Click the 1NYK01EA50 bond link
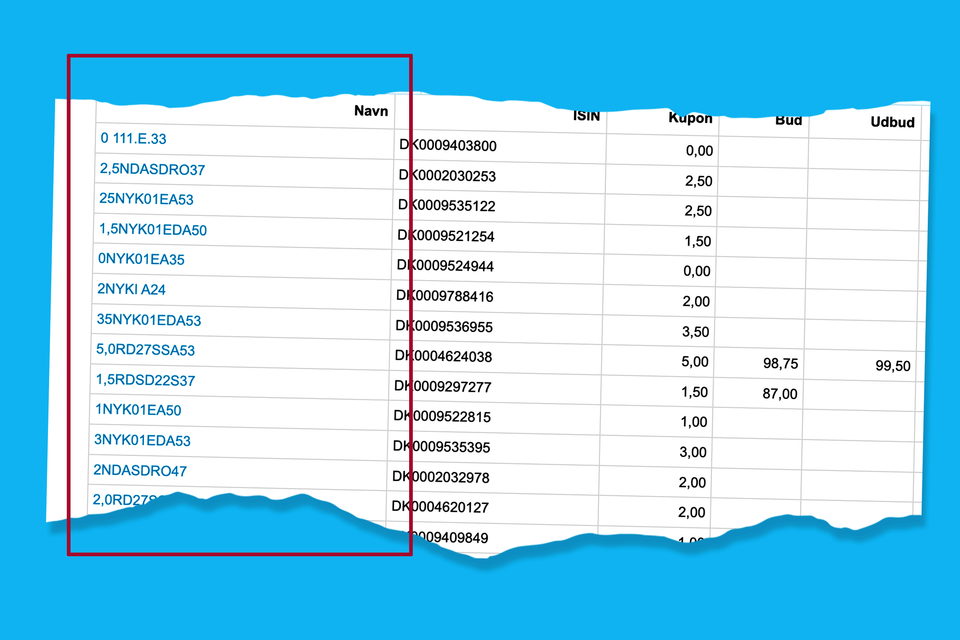The image size is (960, 640). tap(138, 410)
